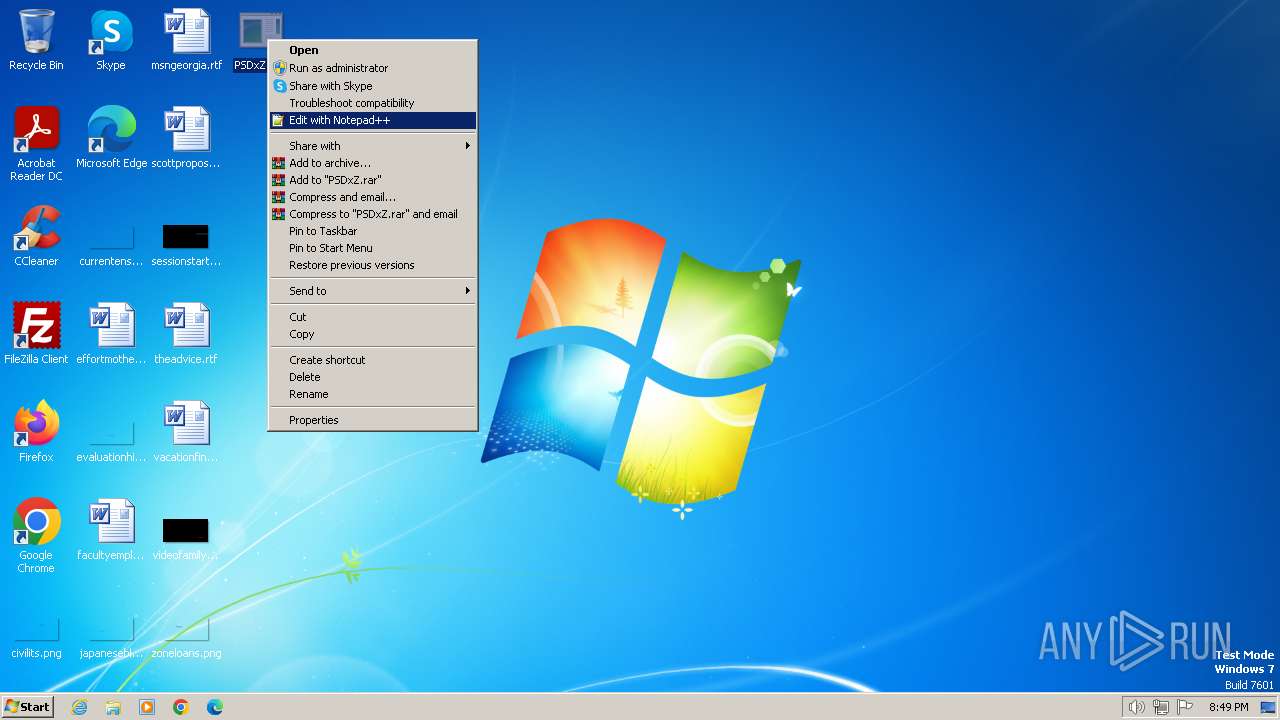Choose Troubleshoot compatibility
The image size is (1280, 720).
coord(373,103)
